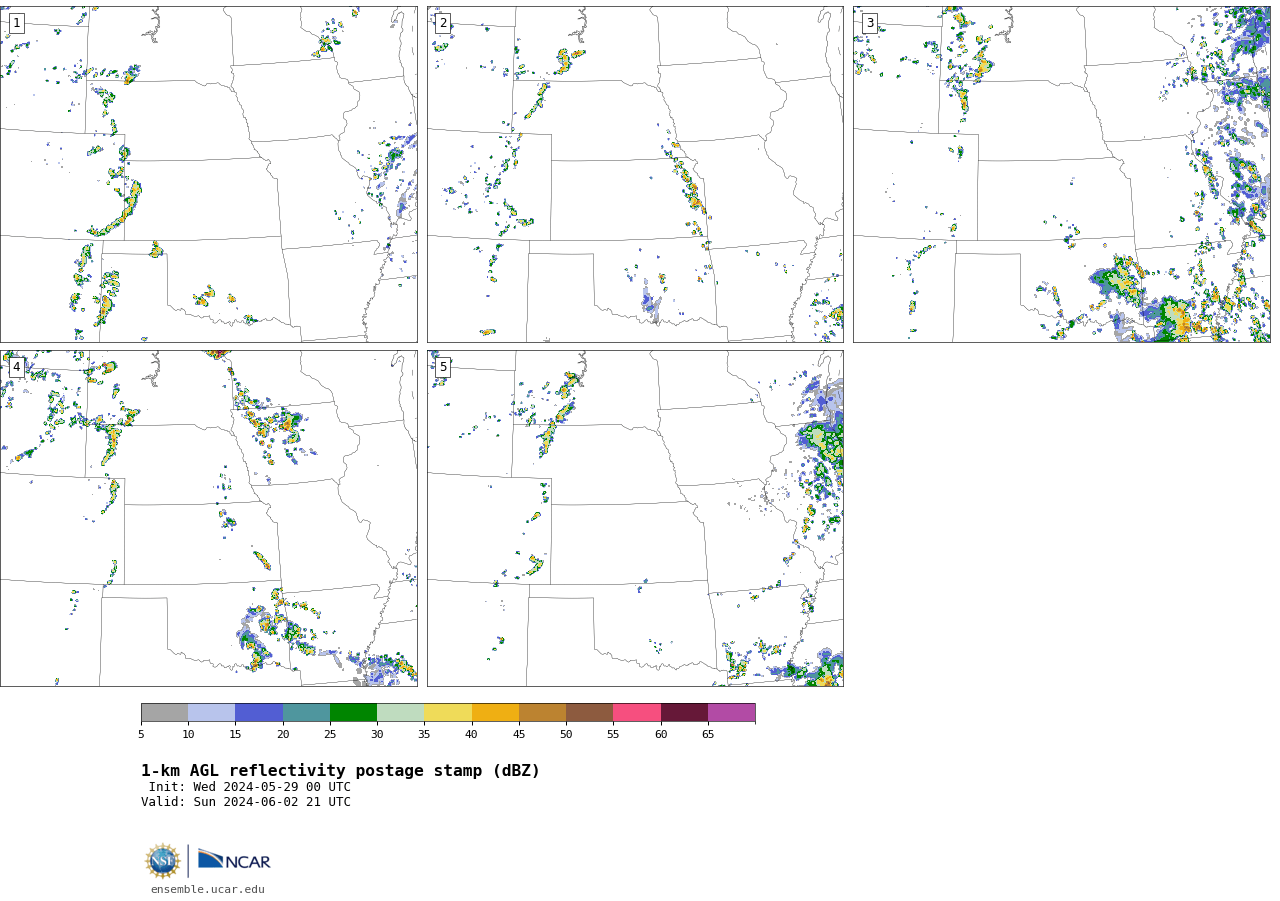Click the maroon 60-65 dBZ swatch
Image resolution: width=1280 pixels, height=901 pixels.
(x=684, y=713)
